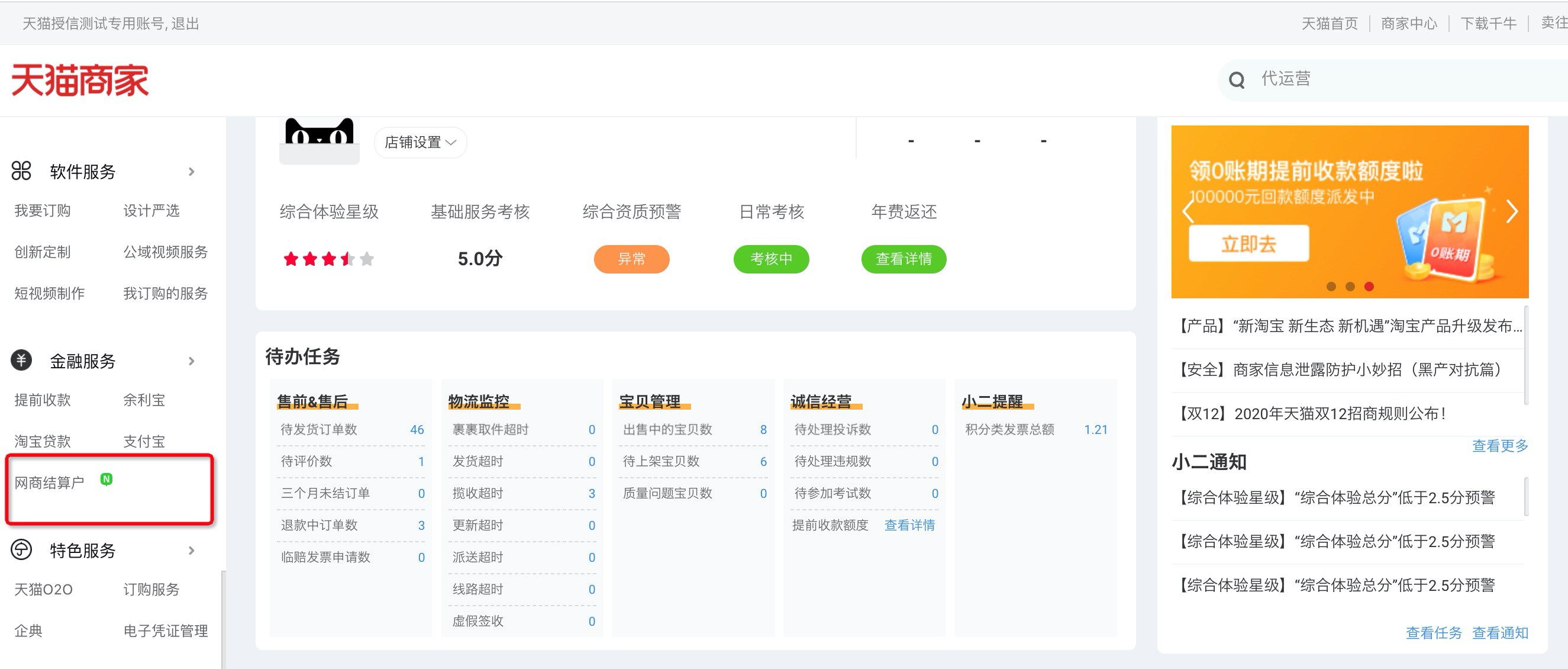
Task: Open 淘宝贷款 in sidebar
Action: pos(43,442)
